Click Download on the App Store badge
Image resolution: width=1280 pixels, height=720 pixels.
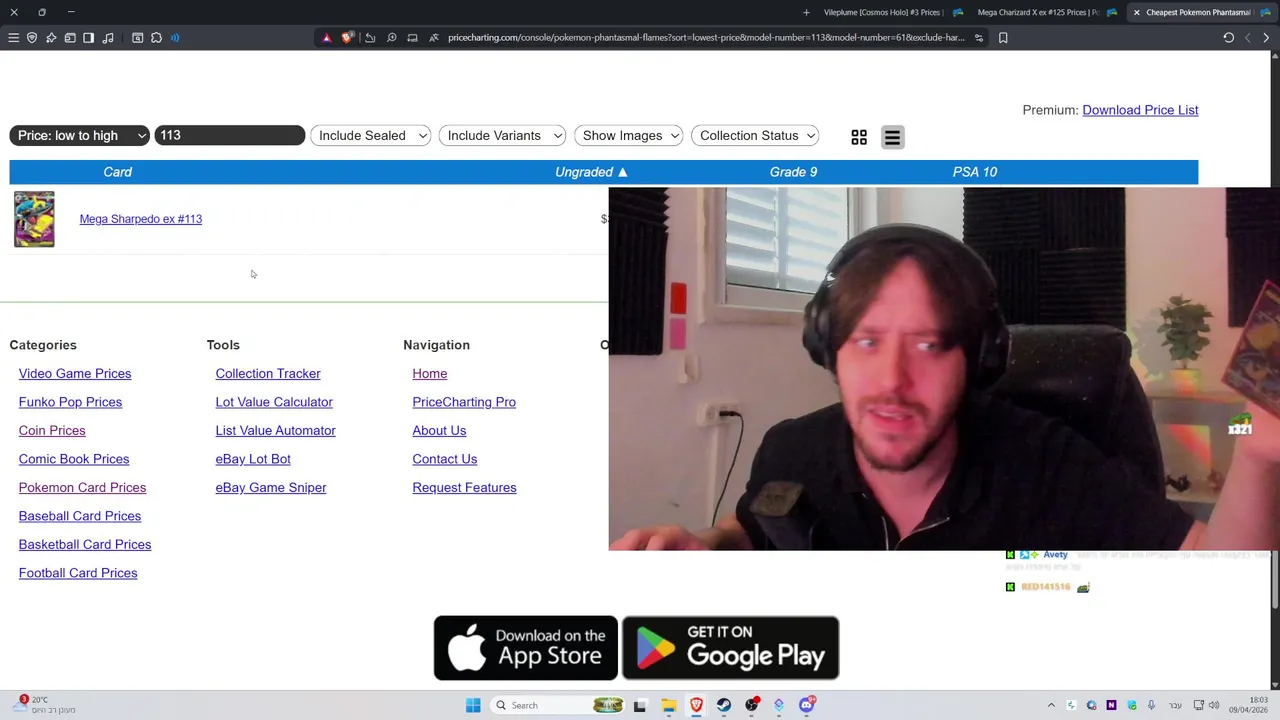coord(526,648)
